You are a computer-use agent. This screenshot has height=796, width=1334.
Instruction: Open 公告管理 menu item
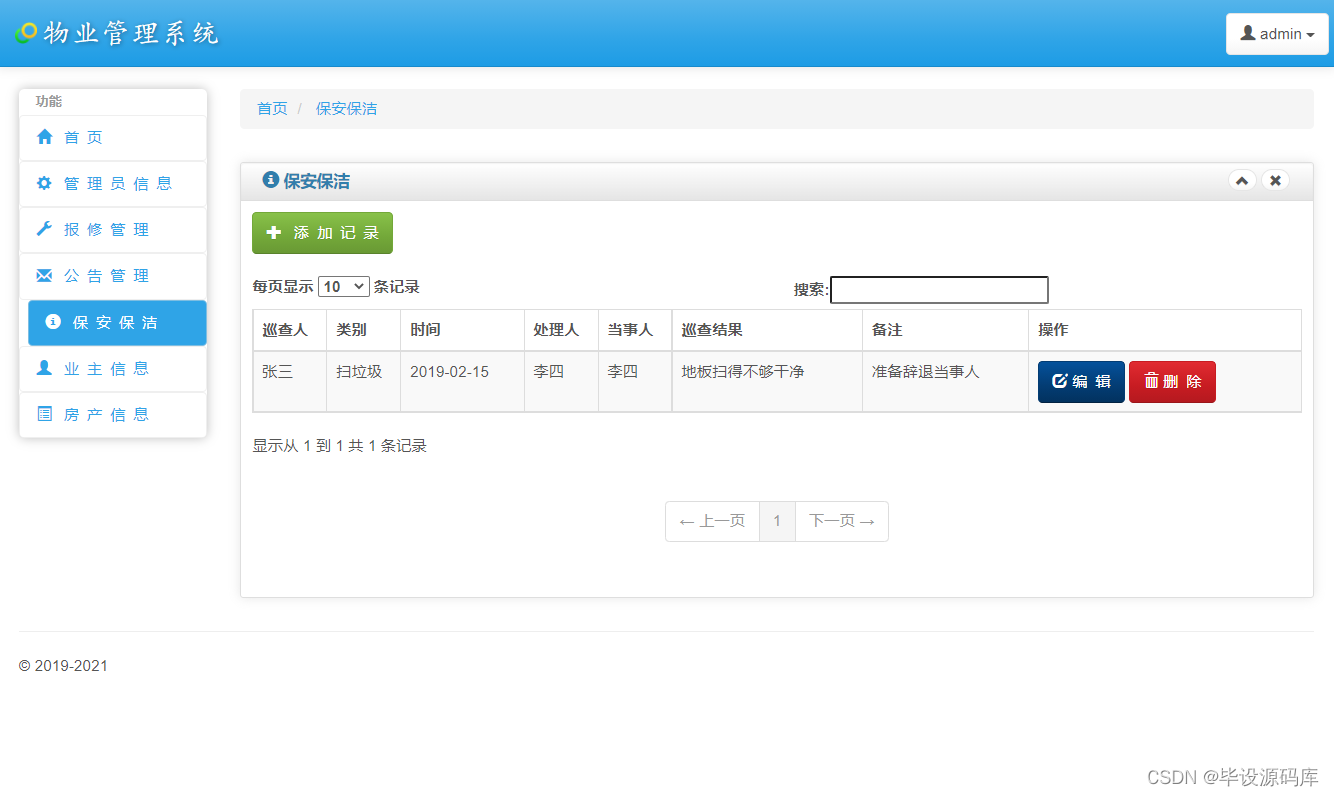click(113, 275)
